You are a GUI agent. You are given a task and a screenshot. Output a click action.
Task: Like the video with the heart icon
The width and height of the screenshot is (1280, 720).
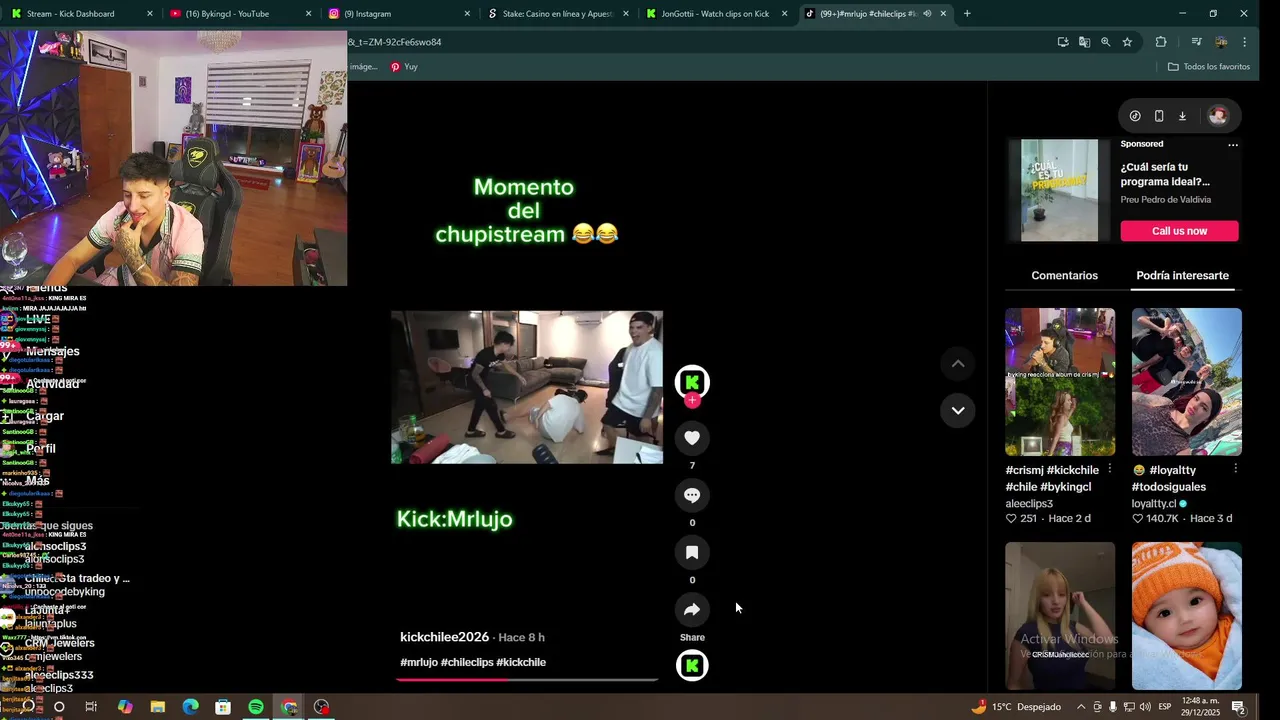click(x=692, y=438)
